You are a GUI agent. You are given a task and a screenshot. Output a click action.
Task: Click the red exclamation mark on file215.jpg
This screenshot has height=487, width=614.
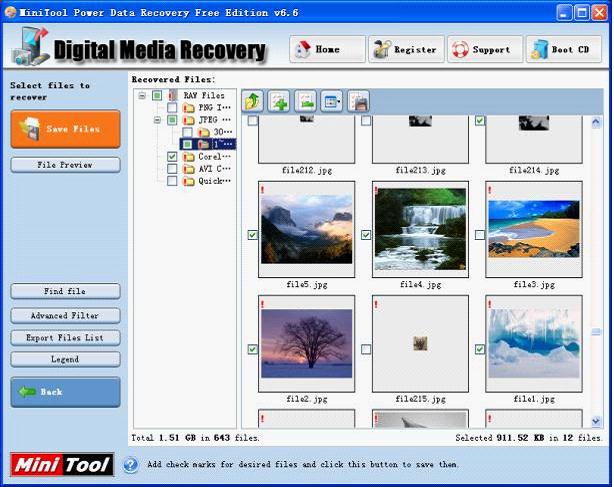[x=376, y=304]
